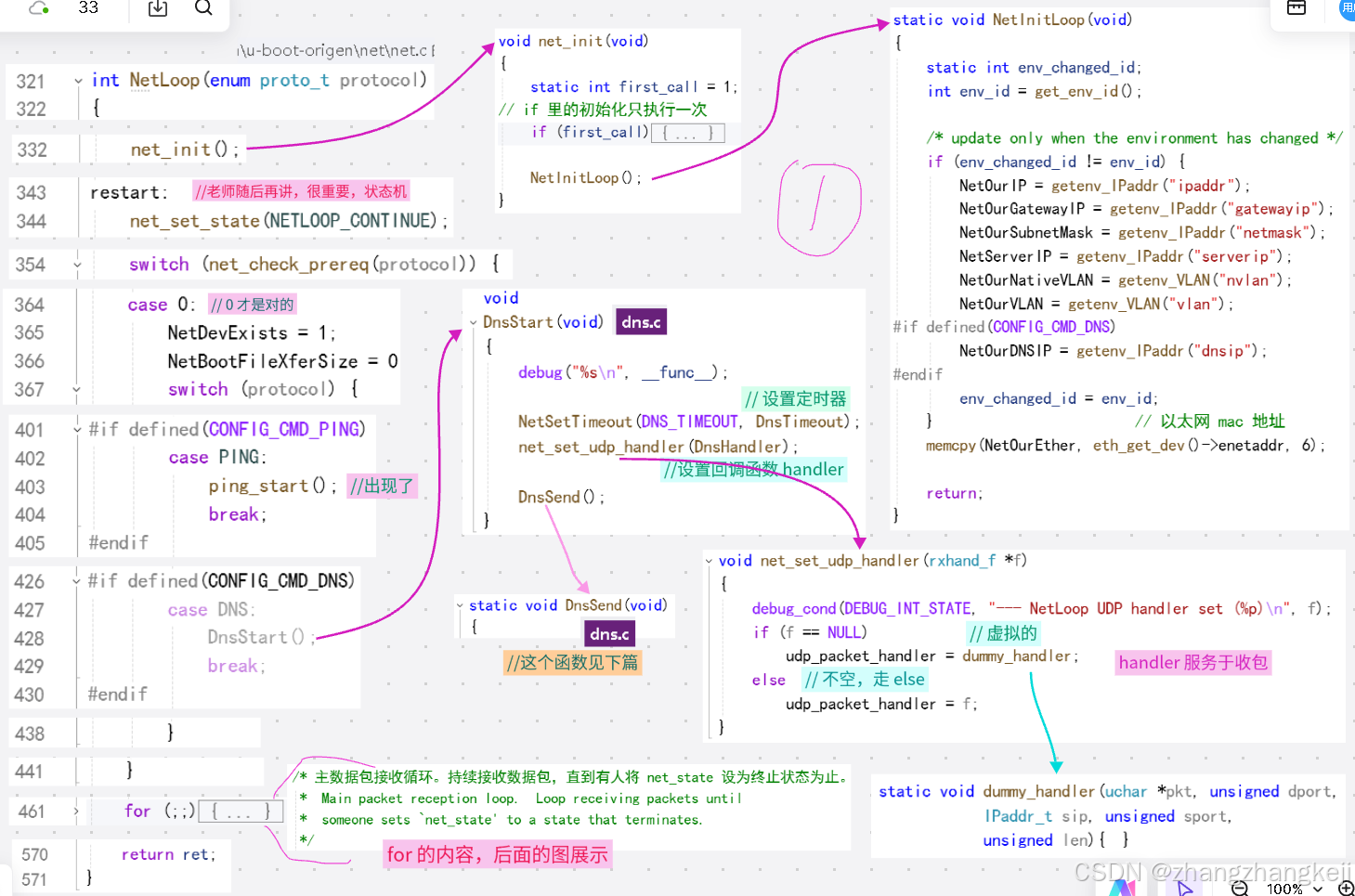Open search with the magnifier icon
This screenshot has width=1355, height=896.
click(203, 8)
